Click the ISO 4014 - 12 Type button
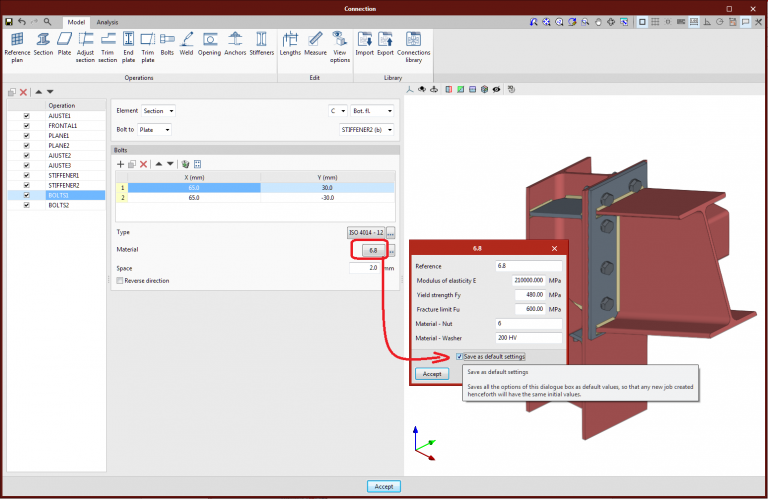This screenshot has height=499, width=768. 366,233
